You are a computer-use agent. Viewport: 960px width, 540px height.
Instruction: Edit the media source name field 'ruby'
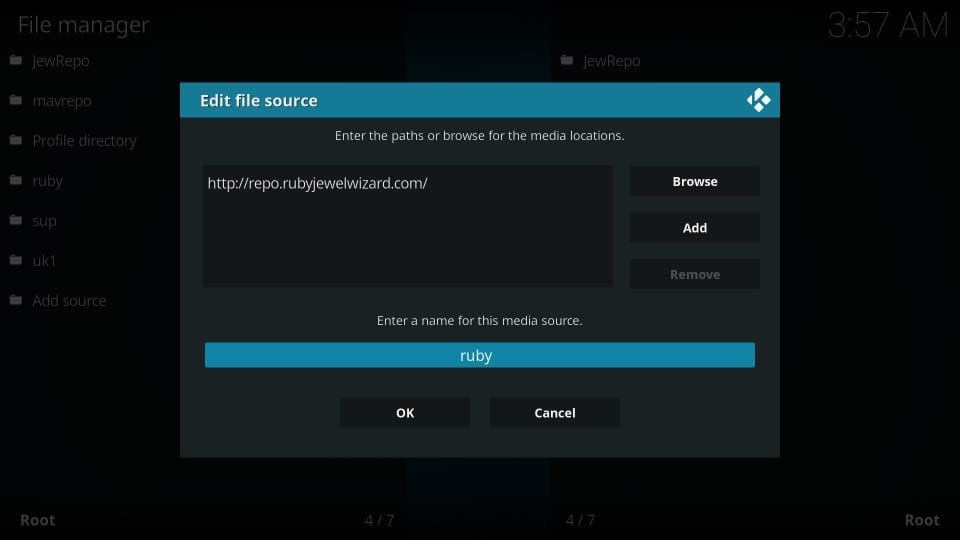coord(479,355)
